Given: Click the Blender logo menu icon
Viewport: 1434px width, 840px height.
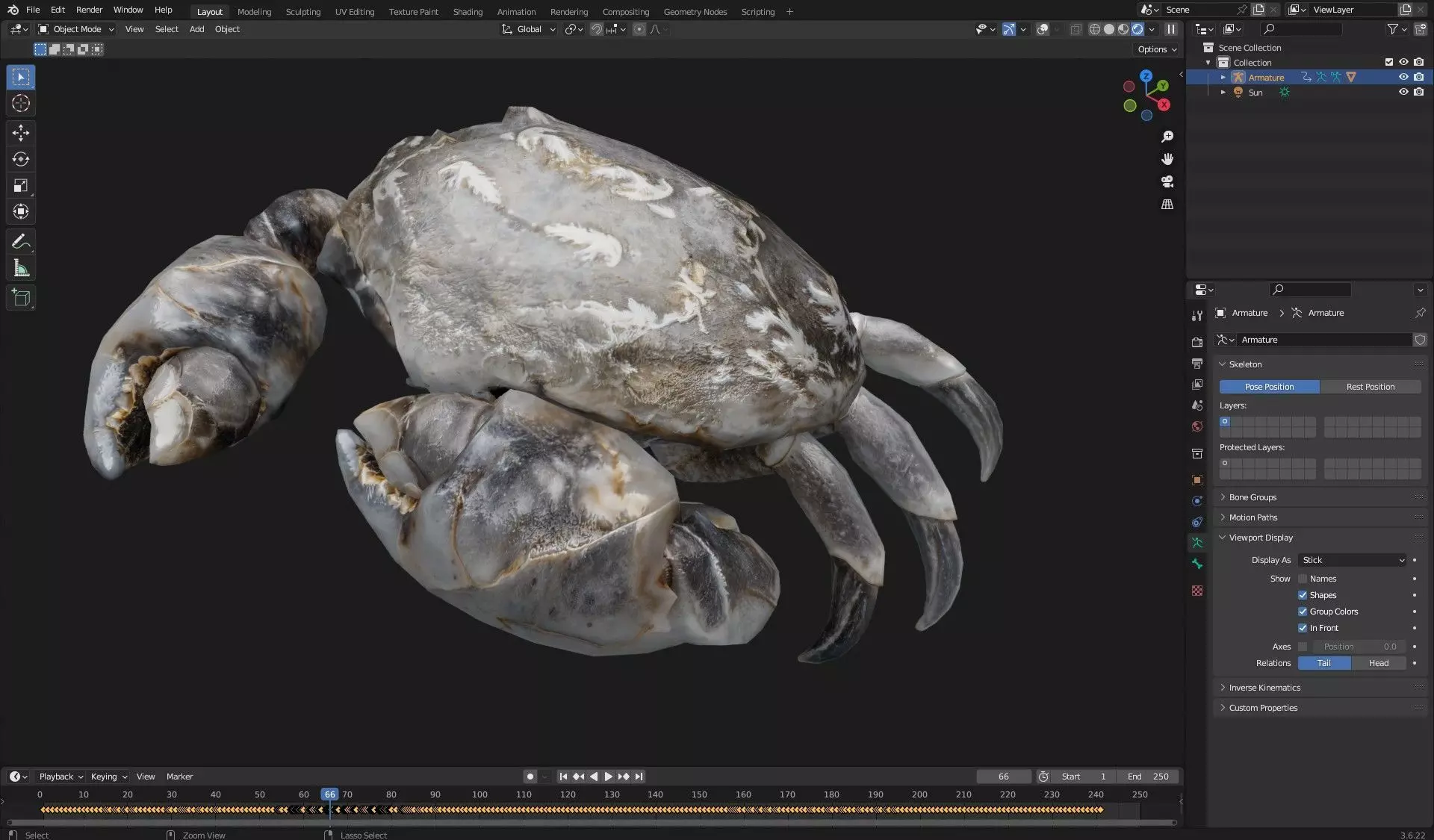Looking at the screenshot, I should point(13,10).
